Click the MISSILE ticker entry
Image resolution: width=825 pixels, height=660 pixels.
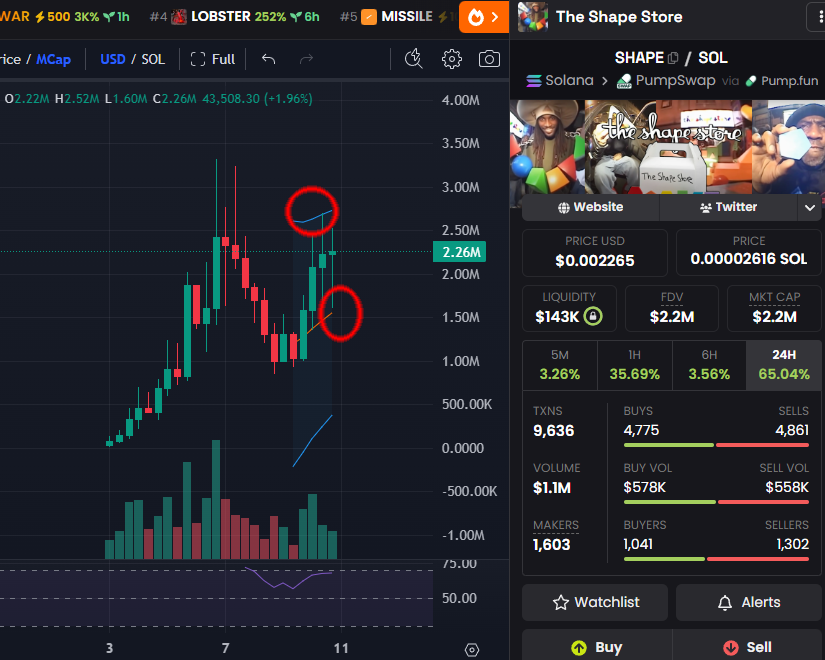[x=397, y=17]
